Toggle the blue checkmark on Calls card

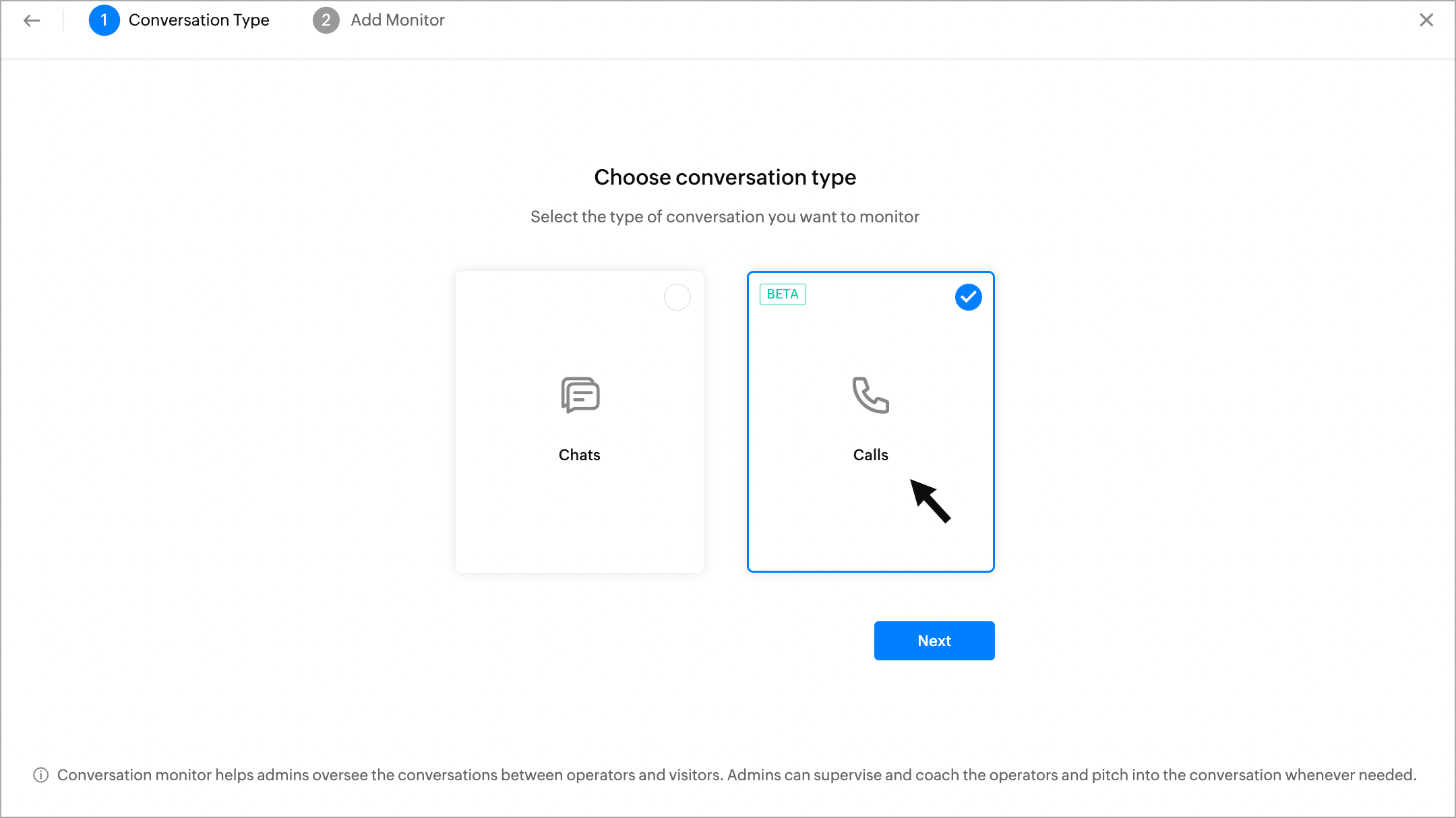coord(968,297)
